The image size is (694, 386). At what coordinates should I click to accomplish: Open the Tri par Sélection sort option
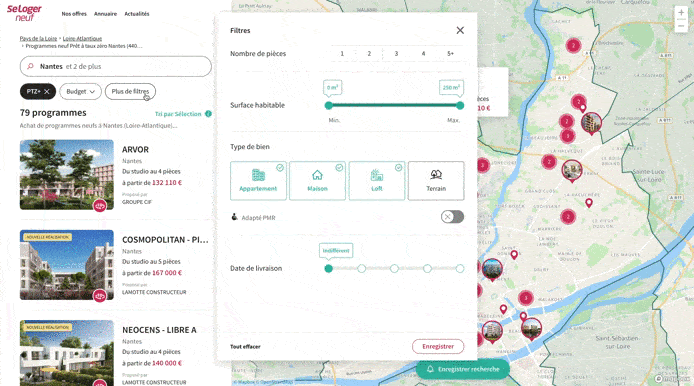point(178,114)
